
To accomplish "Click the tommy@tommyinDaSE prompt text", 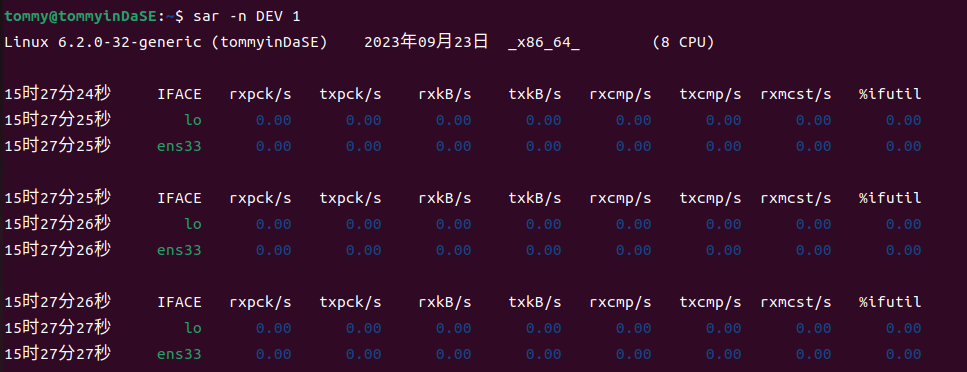I will (81, 17).
